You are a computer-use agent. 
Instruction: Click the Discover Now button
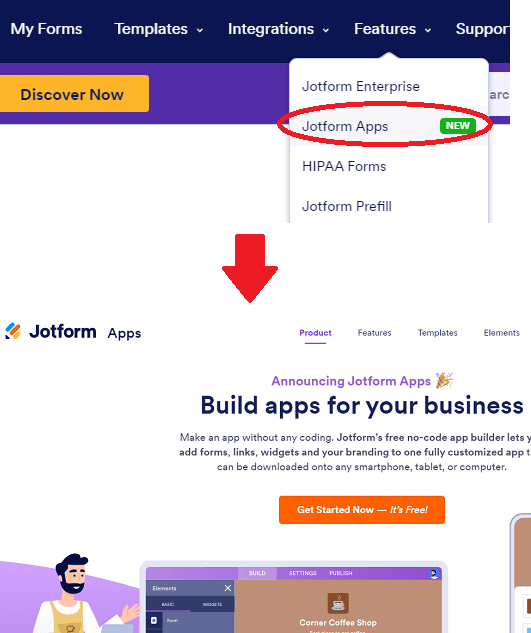72,94
